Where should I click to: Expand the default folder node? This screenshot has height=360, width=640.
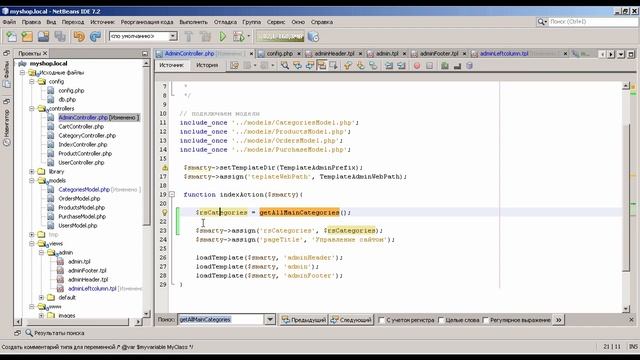(41, 297)
